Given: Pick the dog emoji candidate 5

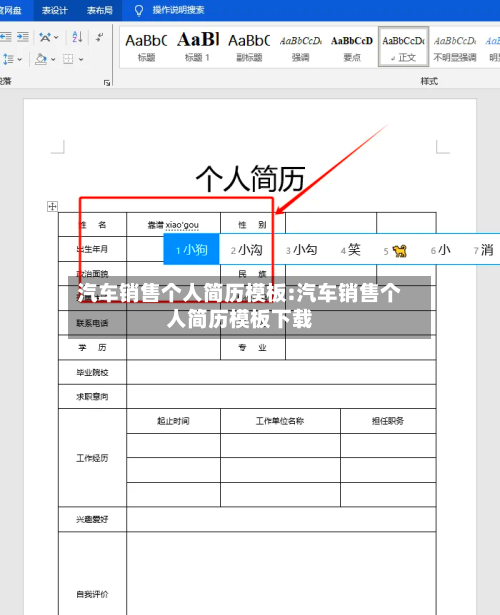Looking at the screenshot, I should [x=395, y=250].
